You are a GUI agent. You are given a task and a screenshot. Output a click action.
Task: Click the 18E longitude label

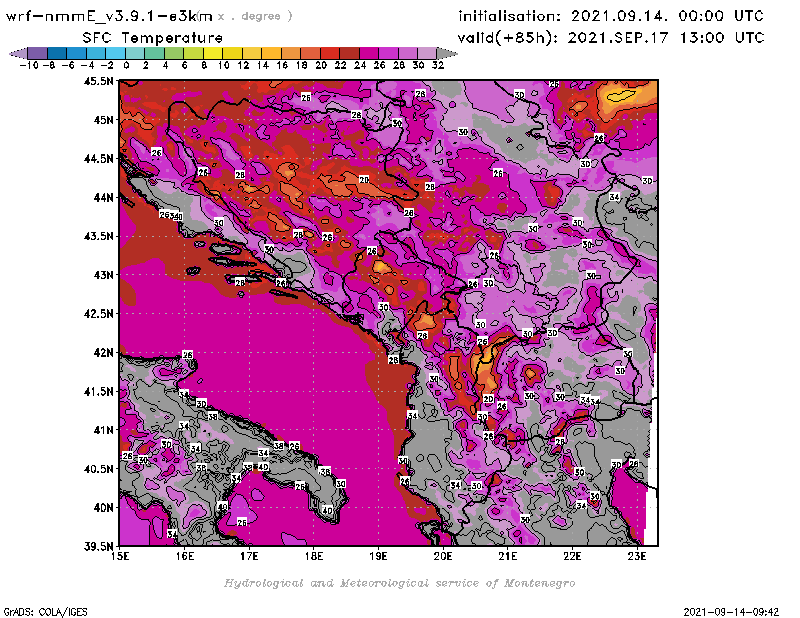tap(314, 556)
